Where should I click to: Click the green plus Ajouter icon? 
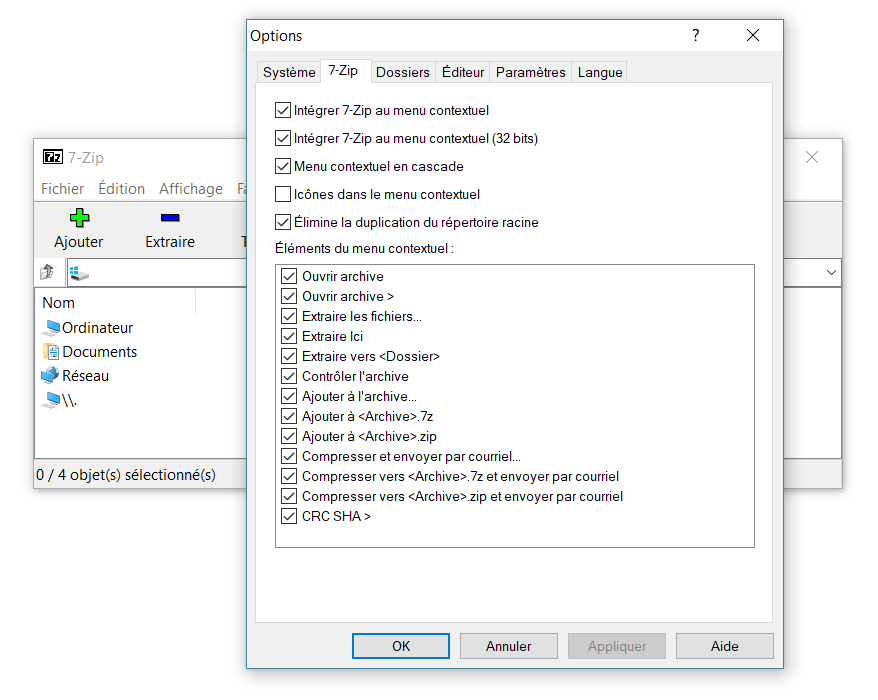(x=80, y=218)
